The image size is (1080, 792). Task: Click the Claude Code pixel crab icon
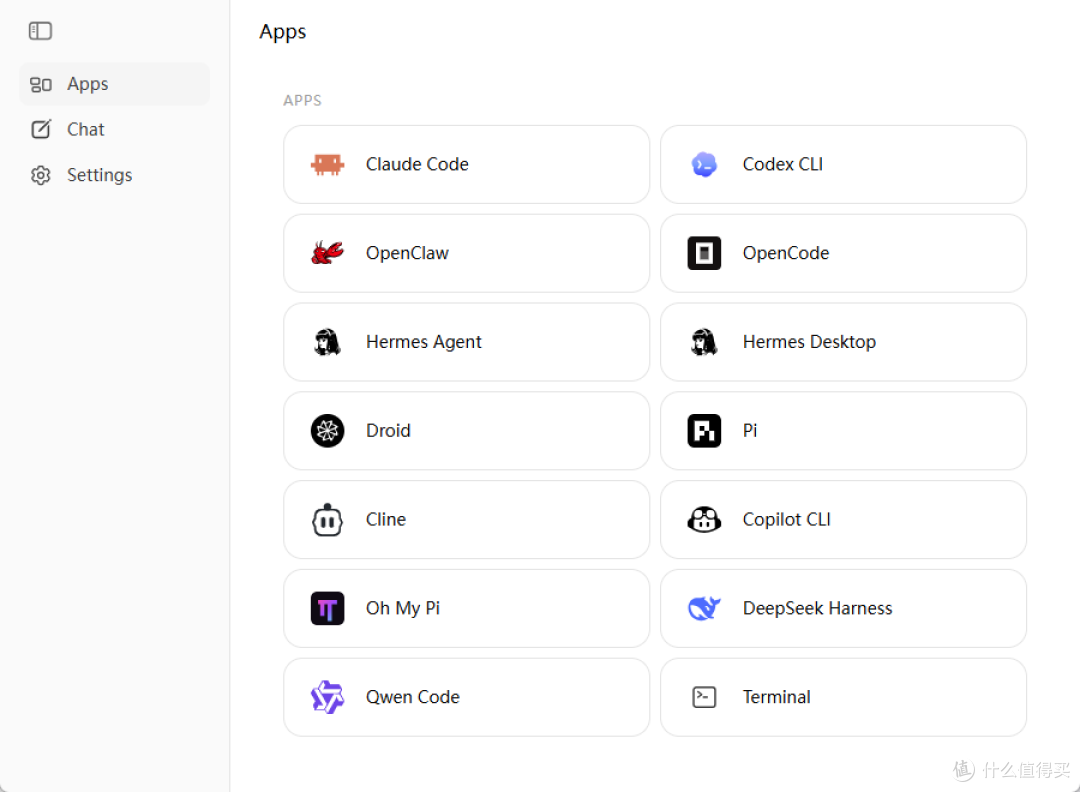327,165
